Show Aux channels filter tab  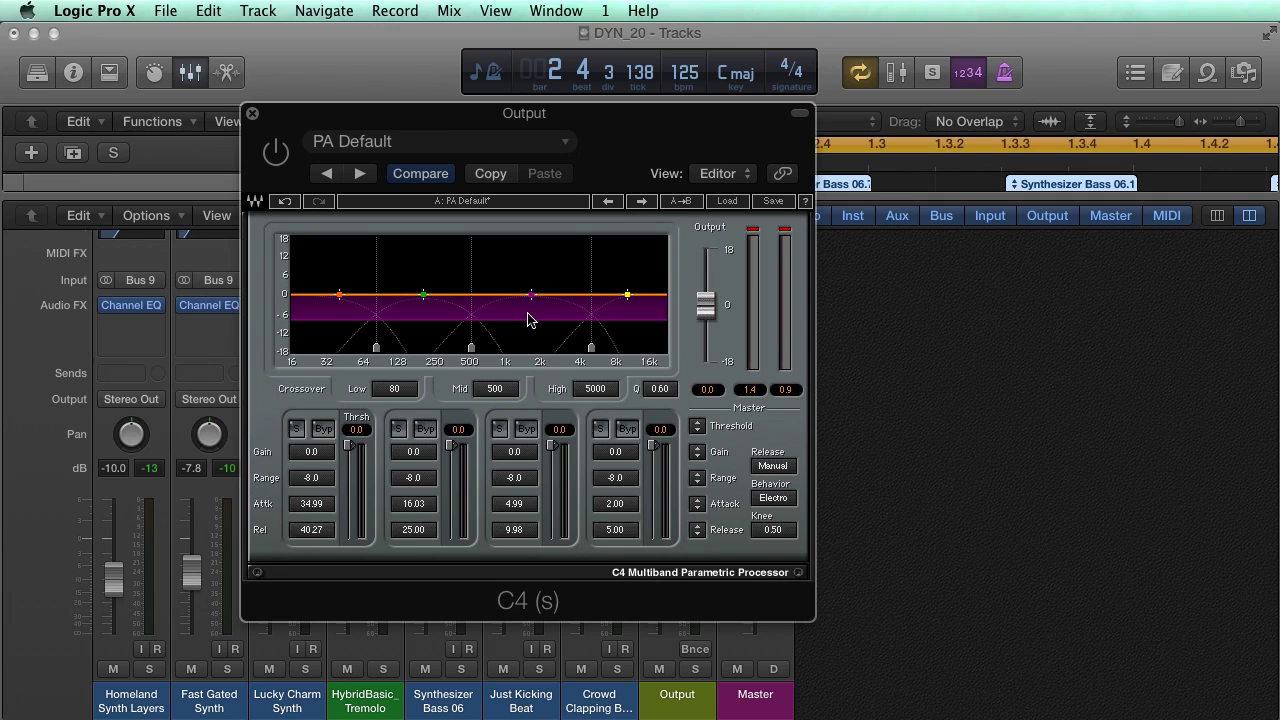[x=897, y=215]
